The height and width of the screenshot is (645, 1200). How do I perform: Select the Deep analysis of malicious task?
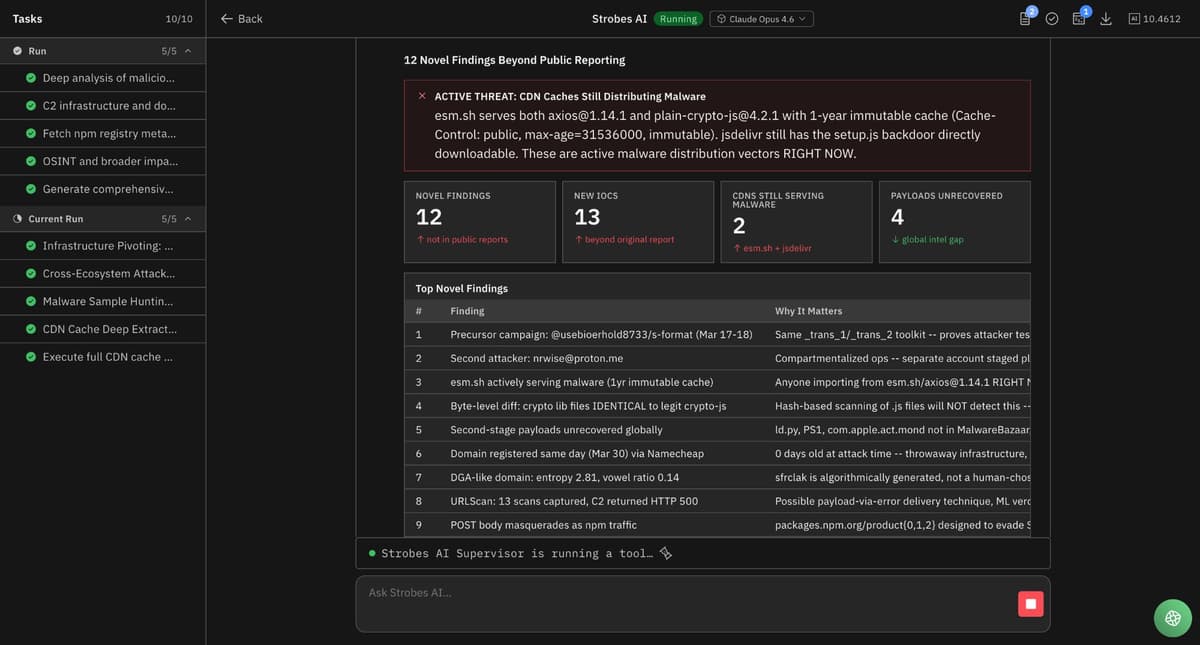coord(103,78)
